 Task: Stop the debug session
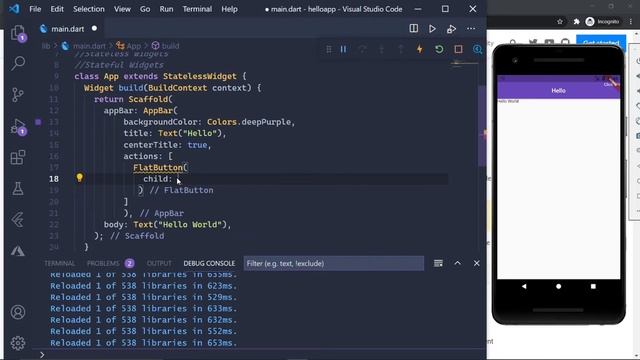tap(458, 49)
